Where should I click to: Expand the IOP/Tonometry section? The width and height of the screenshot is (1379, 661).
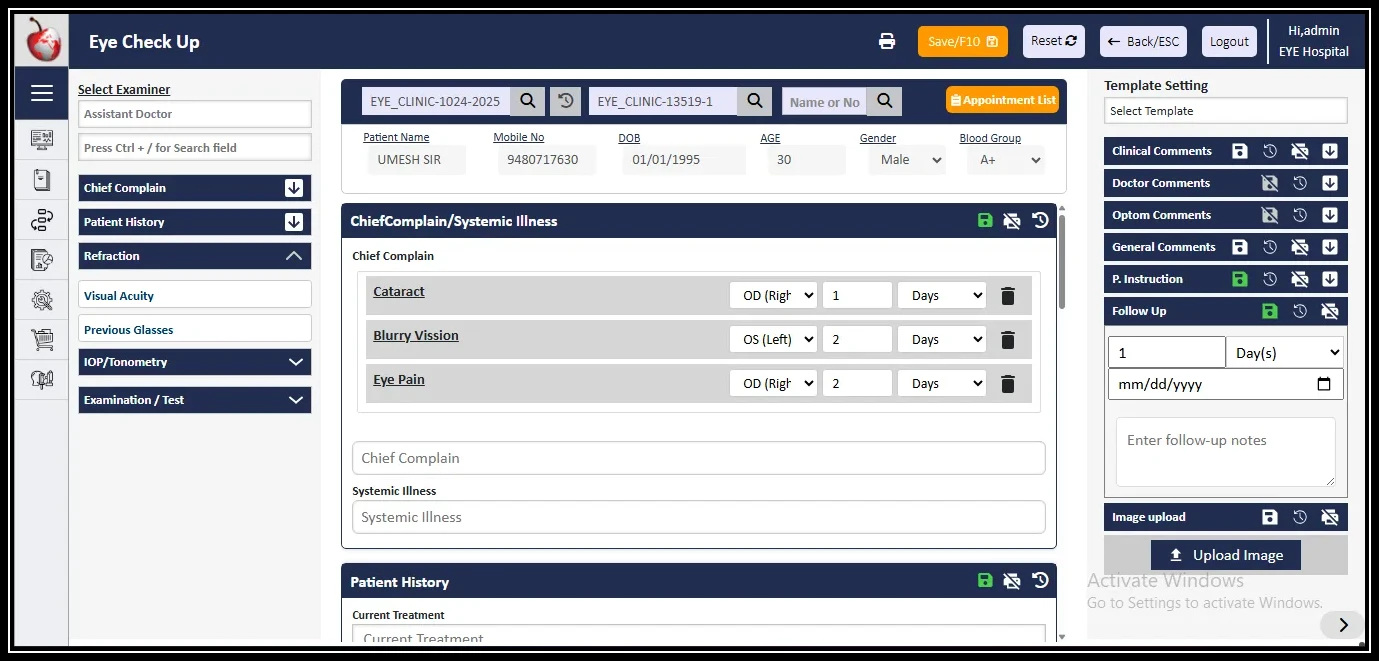[x=194, y=361]
